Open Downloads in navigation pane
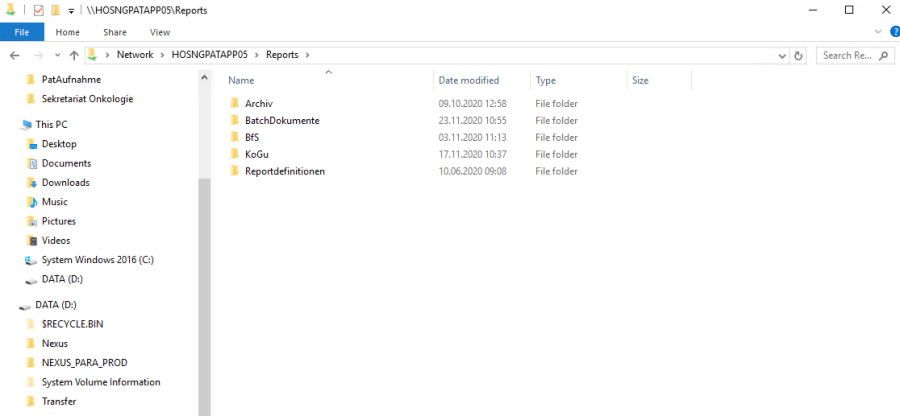900x416 pixels. (x=65, y=182)
